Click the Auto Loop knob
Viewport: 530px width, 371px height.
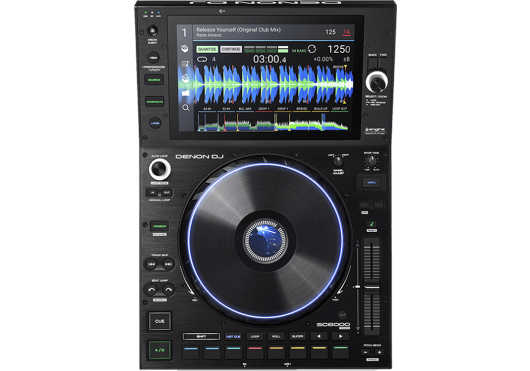[x=160, y=169]
